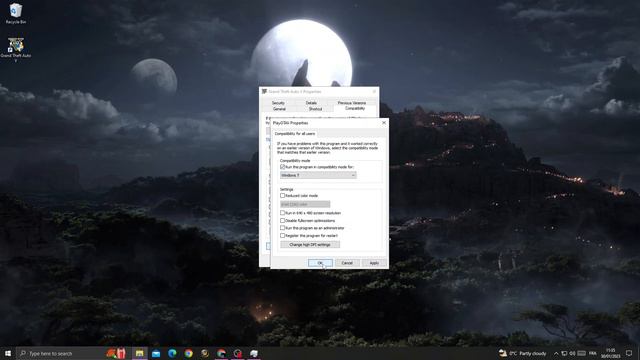640x360 pixels.
Task: Open the white document taskbar icon
Action: point(254,353)
